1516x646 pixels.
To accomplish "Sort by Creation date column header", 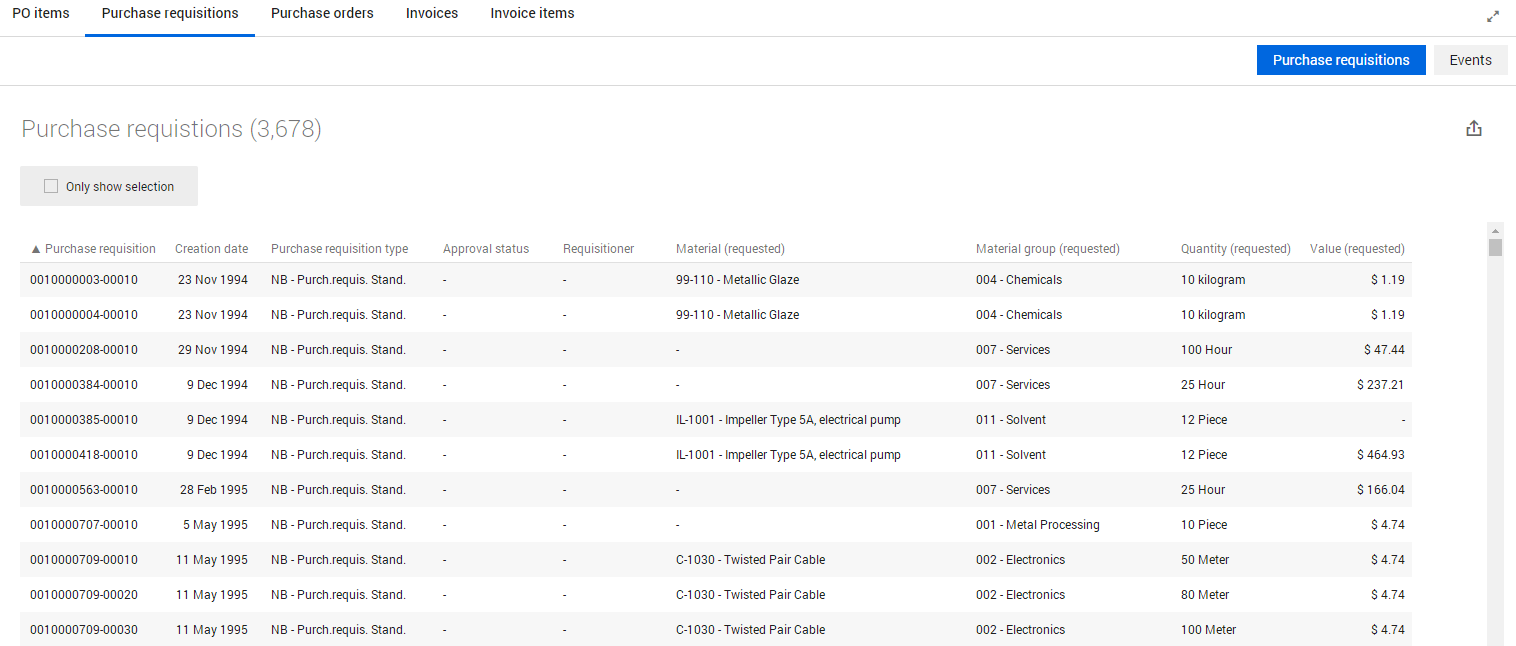I will coord(211,249).
